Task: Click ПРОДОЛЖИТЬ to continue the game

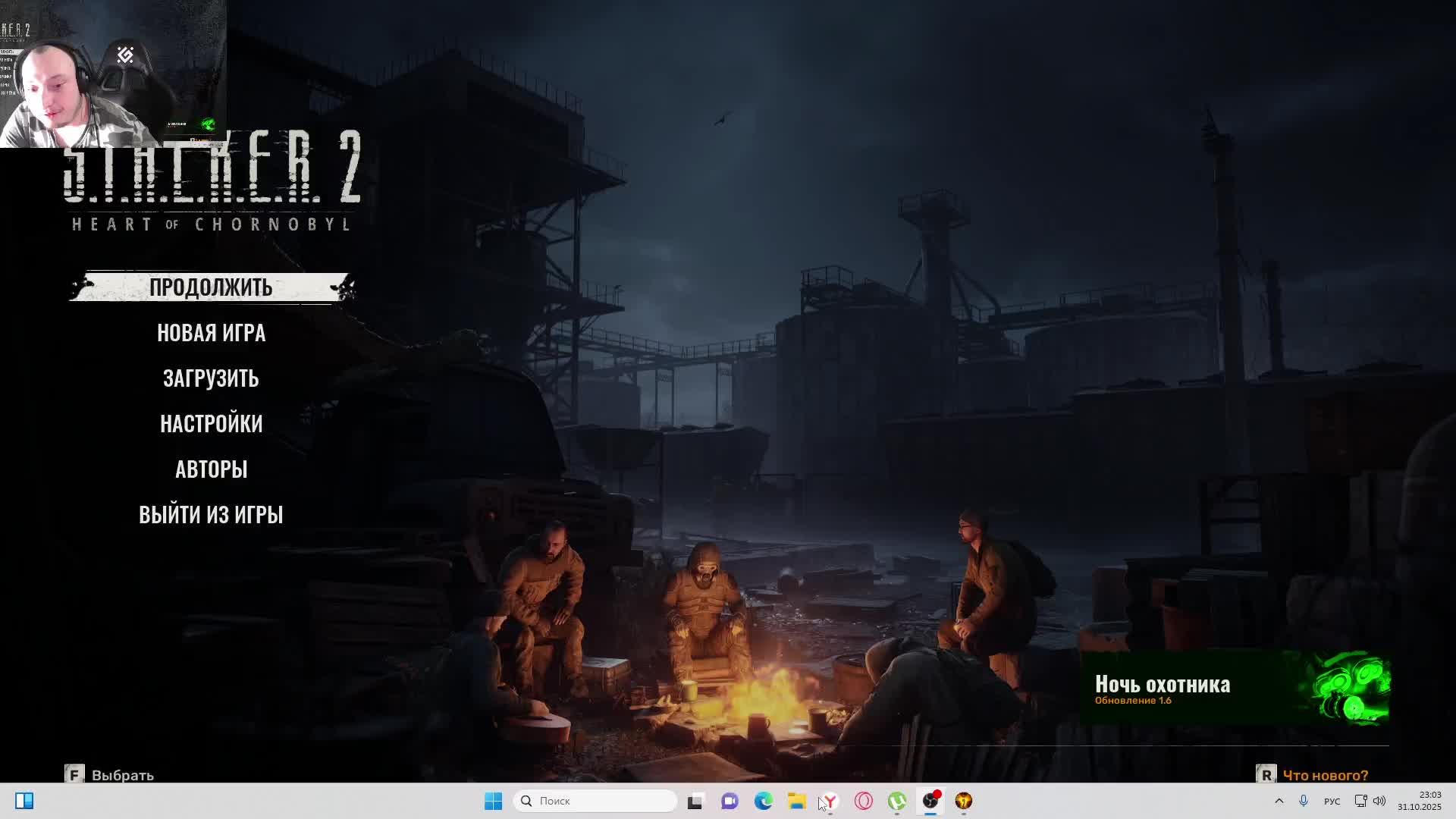Action: click(211, 287)
